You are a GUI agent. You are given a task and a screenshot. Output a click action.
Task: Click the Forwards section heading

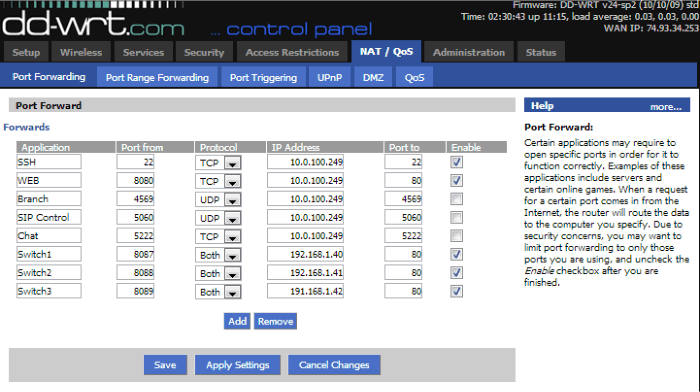[x=26, y=127]
